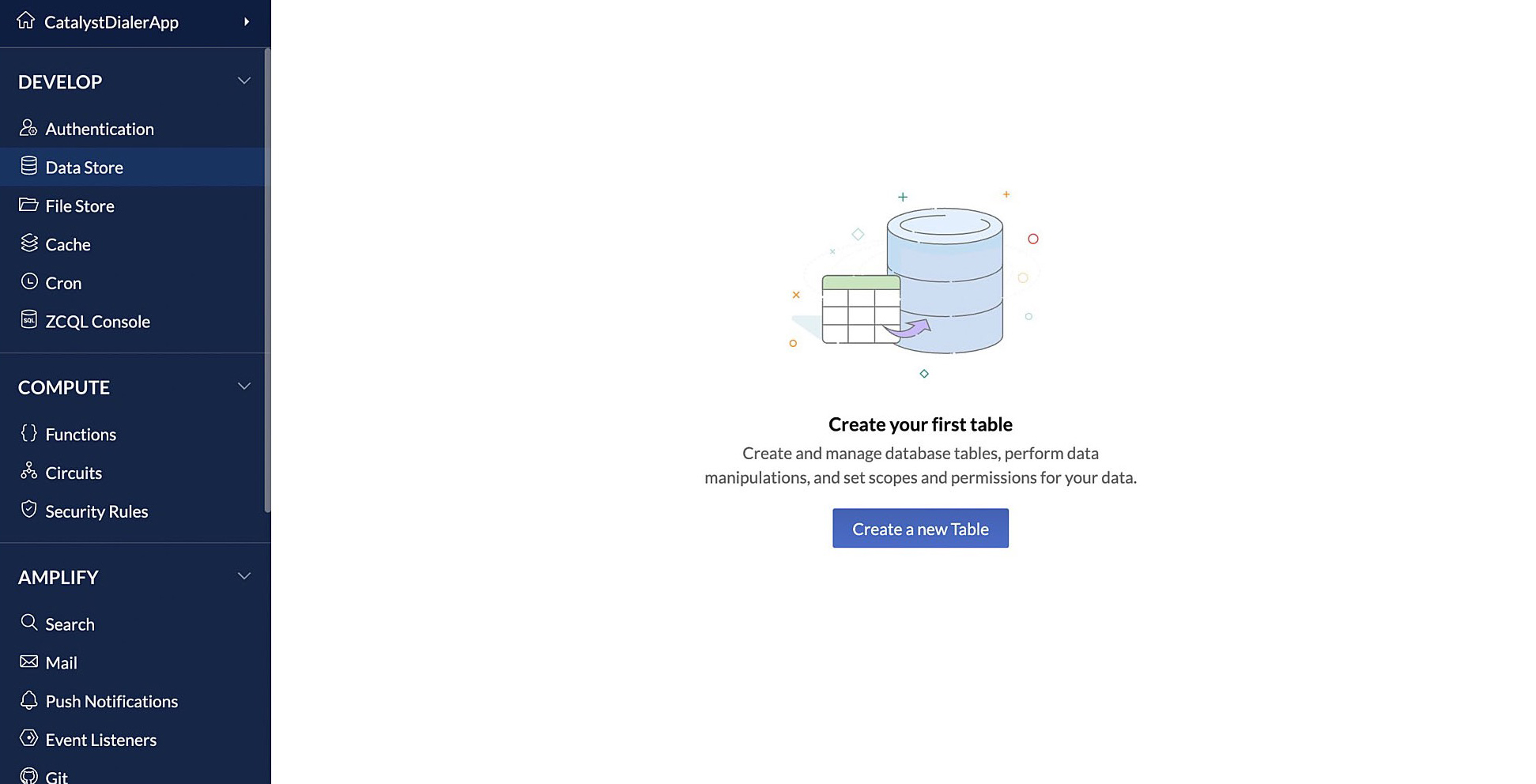This screenshot has width=1536, height=784.
Task: Open Event Listeners in the sidebar
Action: click(100, 741)
